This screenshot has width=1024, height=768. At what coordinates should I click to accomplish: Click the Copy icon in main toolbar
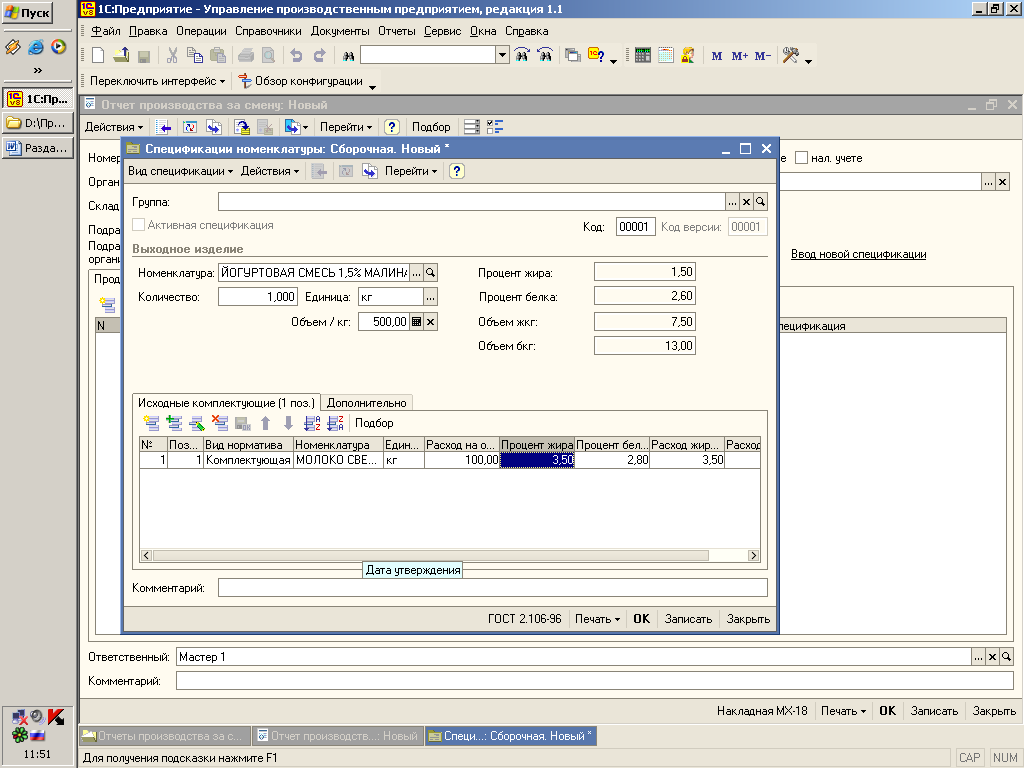[x=195, y=56]
